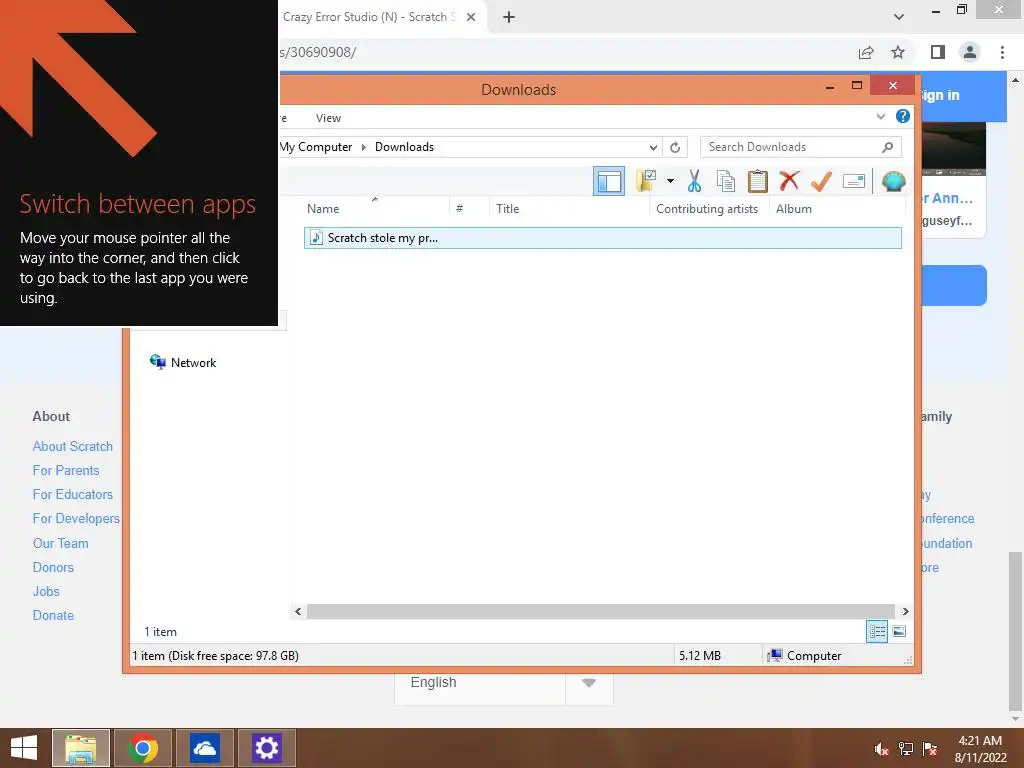Open the Chrome profile avatar

970,52
